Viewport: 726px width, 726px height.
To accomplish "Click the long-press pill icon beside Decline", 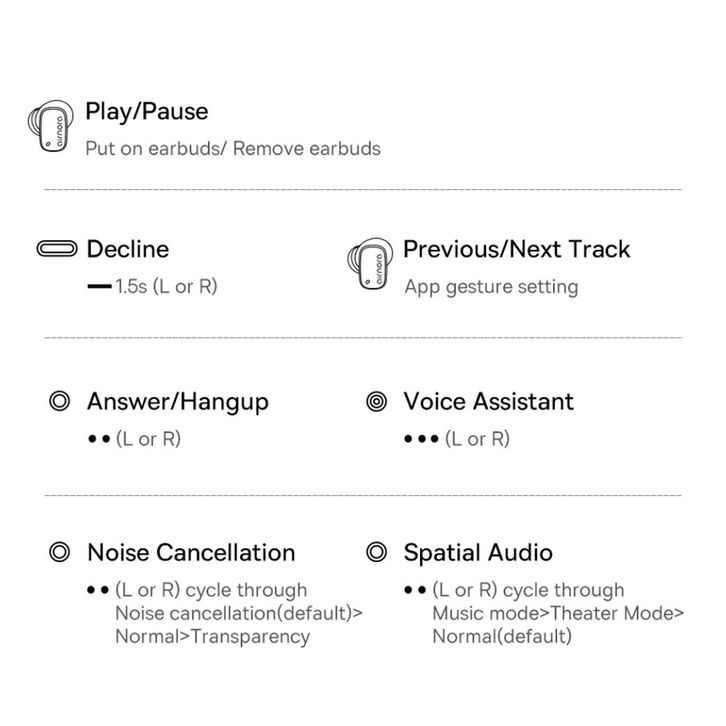I will [57, 249].
